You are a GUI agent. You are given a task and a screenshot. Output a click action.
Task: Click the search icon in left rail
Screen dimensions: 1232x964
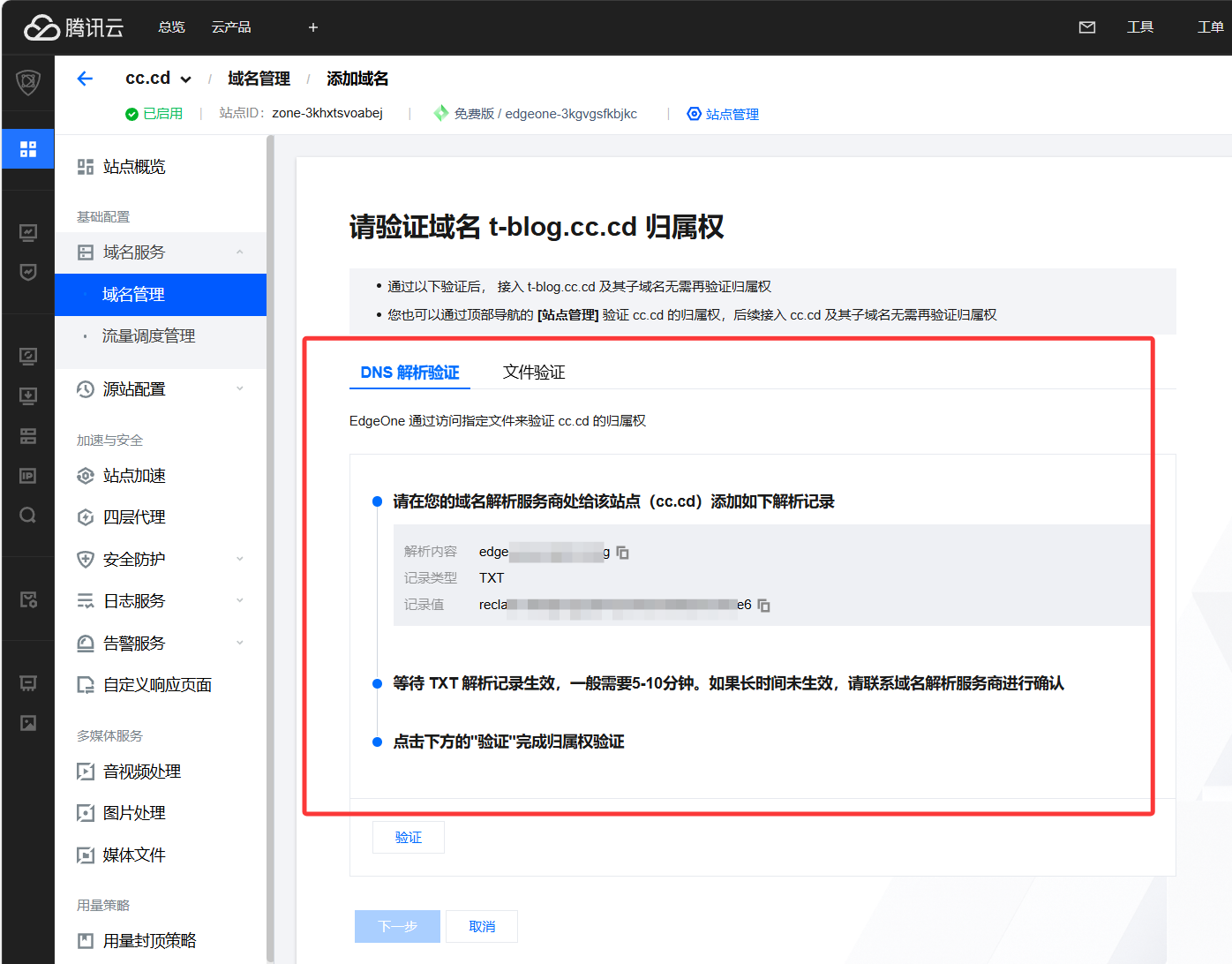[x=28, y=516]
